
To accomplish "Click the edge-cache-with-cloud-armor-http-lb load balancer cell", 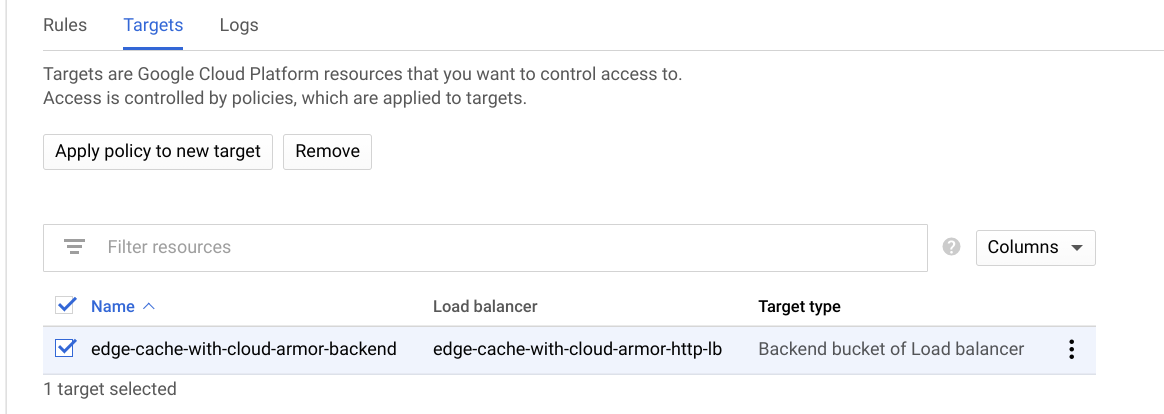I will [x=577, y=349].
